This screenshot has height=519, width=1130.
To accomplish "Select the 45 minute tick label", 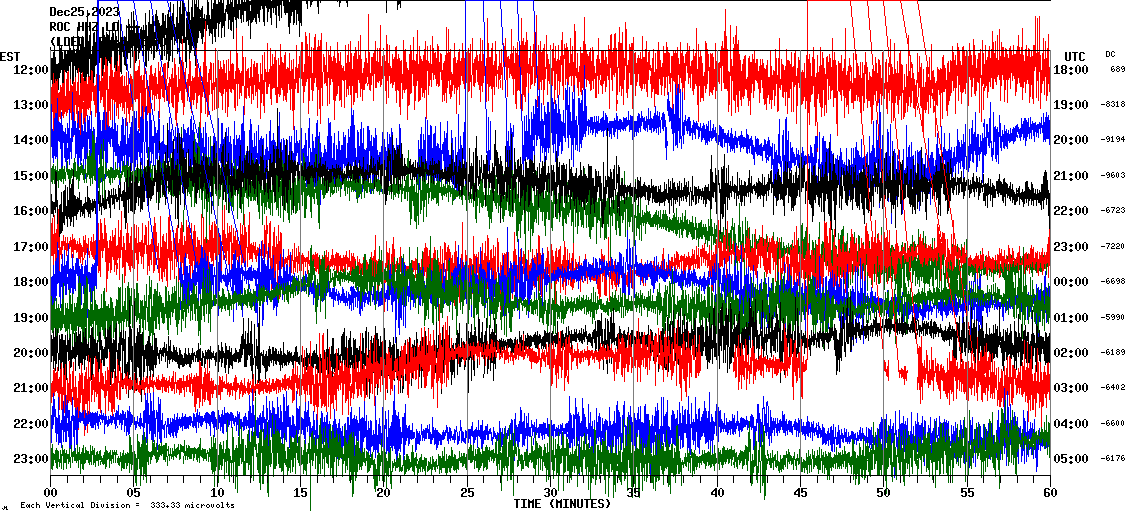I will point(800,493).
